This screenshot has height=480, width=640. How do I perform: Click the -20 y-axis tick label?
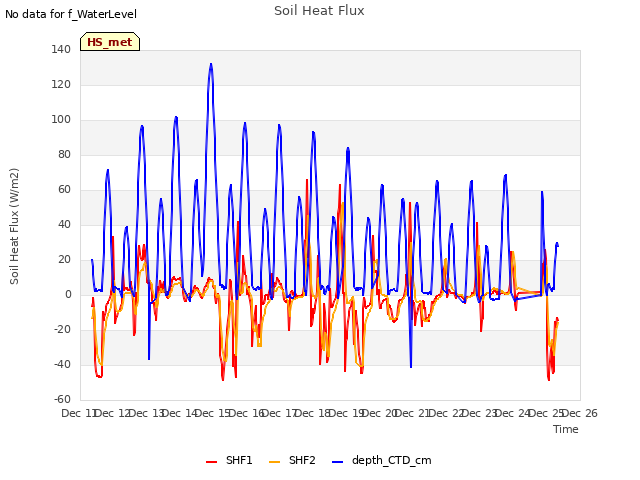pos(62,329)
